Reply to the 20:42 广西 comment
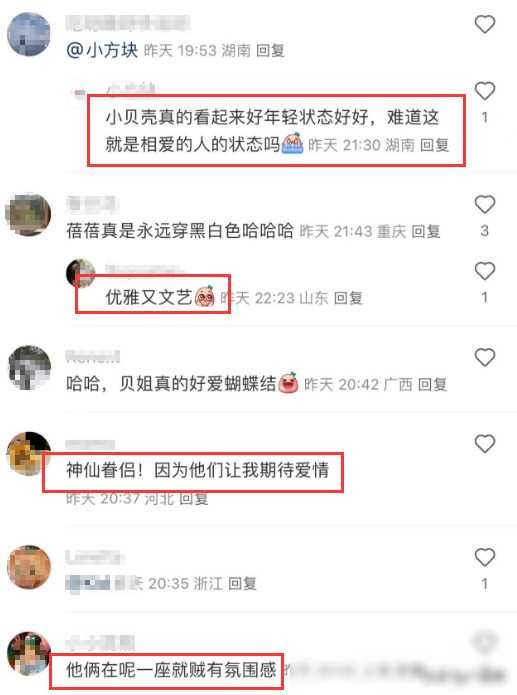The image size is (517, 695). point(432,384)
